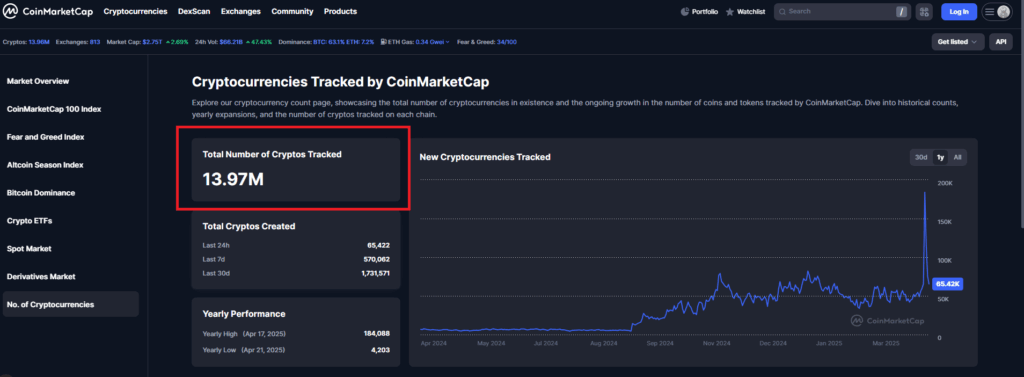Click the CoinMarketCap logo

(48, 12)
